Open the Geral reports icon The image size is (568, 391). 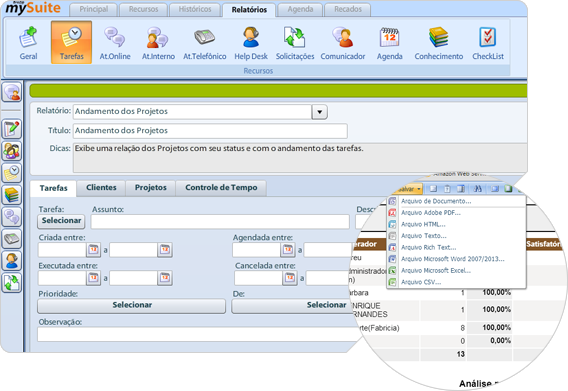click(x=28, y=43)
